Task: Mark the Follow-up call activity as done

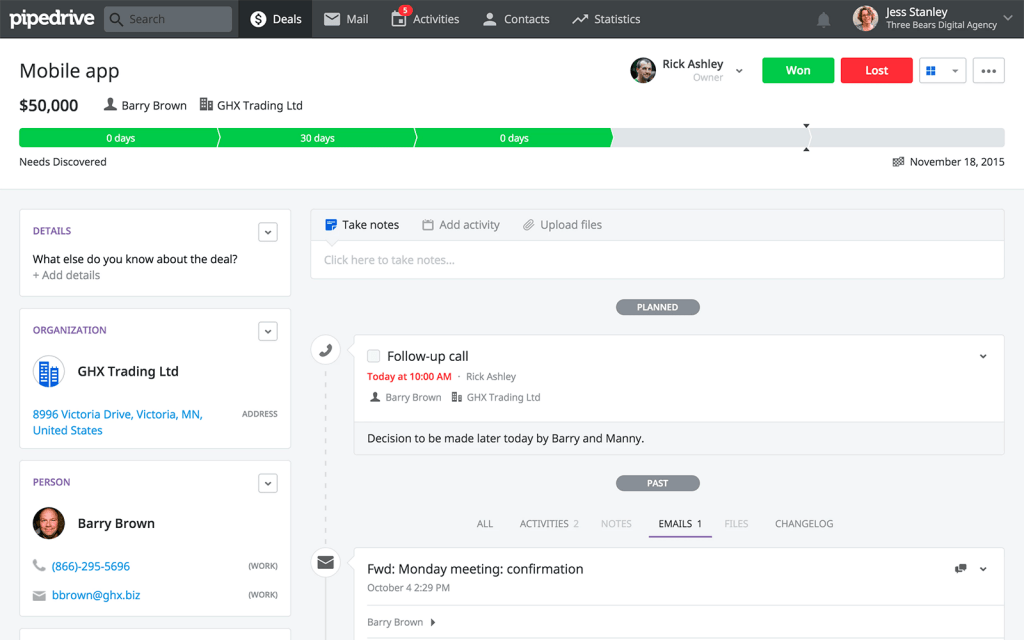Action: pos(373,355)
